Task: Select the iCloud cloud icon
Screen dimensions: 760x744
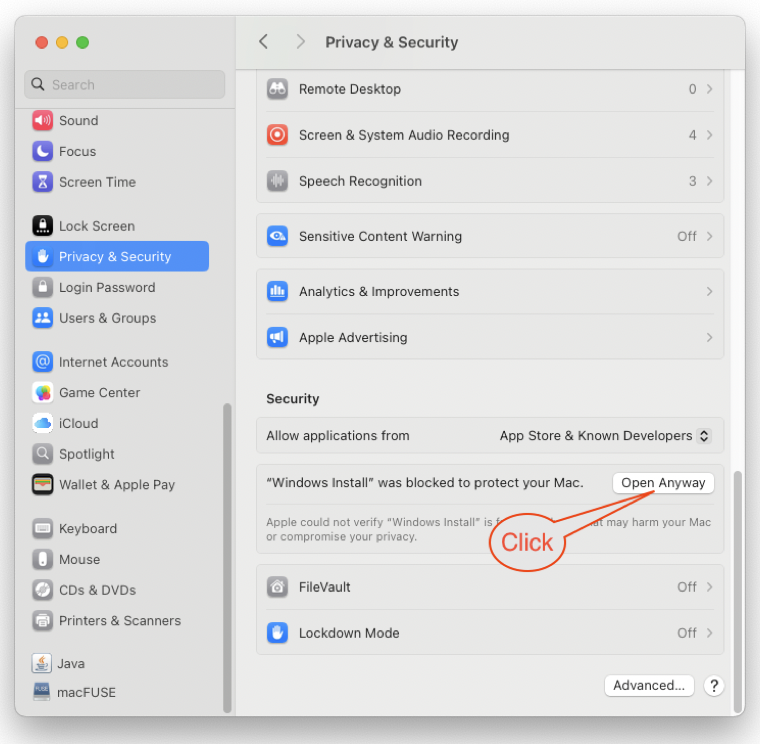Action: (43, 423)
